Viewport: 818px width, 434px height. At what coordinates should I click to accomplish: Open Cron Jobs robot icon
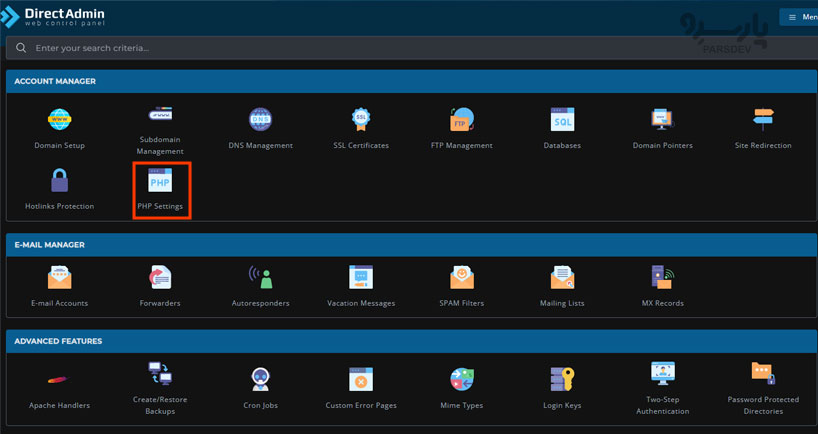coord(260,379)
